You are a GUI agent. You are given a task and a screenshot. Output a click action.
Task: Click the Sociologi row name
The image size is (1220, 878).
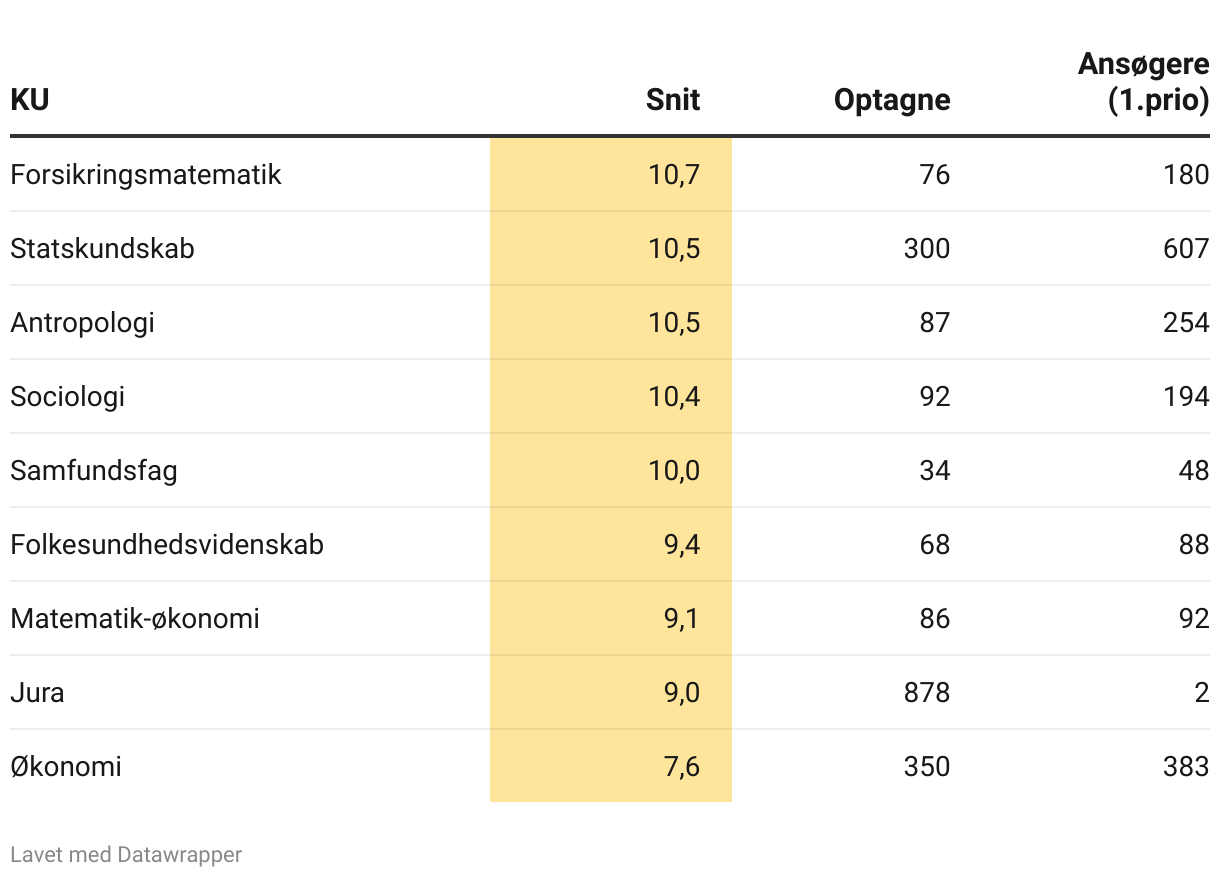(x=68, y=397)
